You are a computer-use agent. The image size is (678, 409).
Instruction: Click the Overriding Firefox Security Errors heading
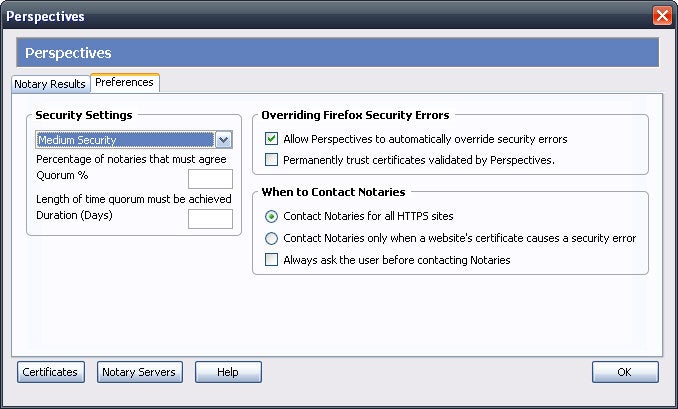click(355, 115)
